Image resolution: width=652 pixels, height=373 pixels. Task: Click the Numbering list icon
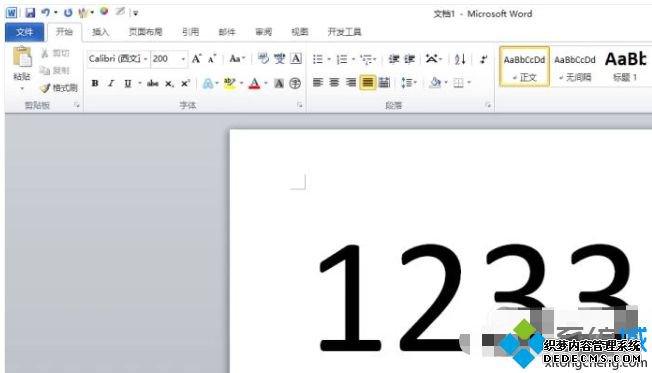pos(342,59)
